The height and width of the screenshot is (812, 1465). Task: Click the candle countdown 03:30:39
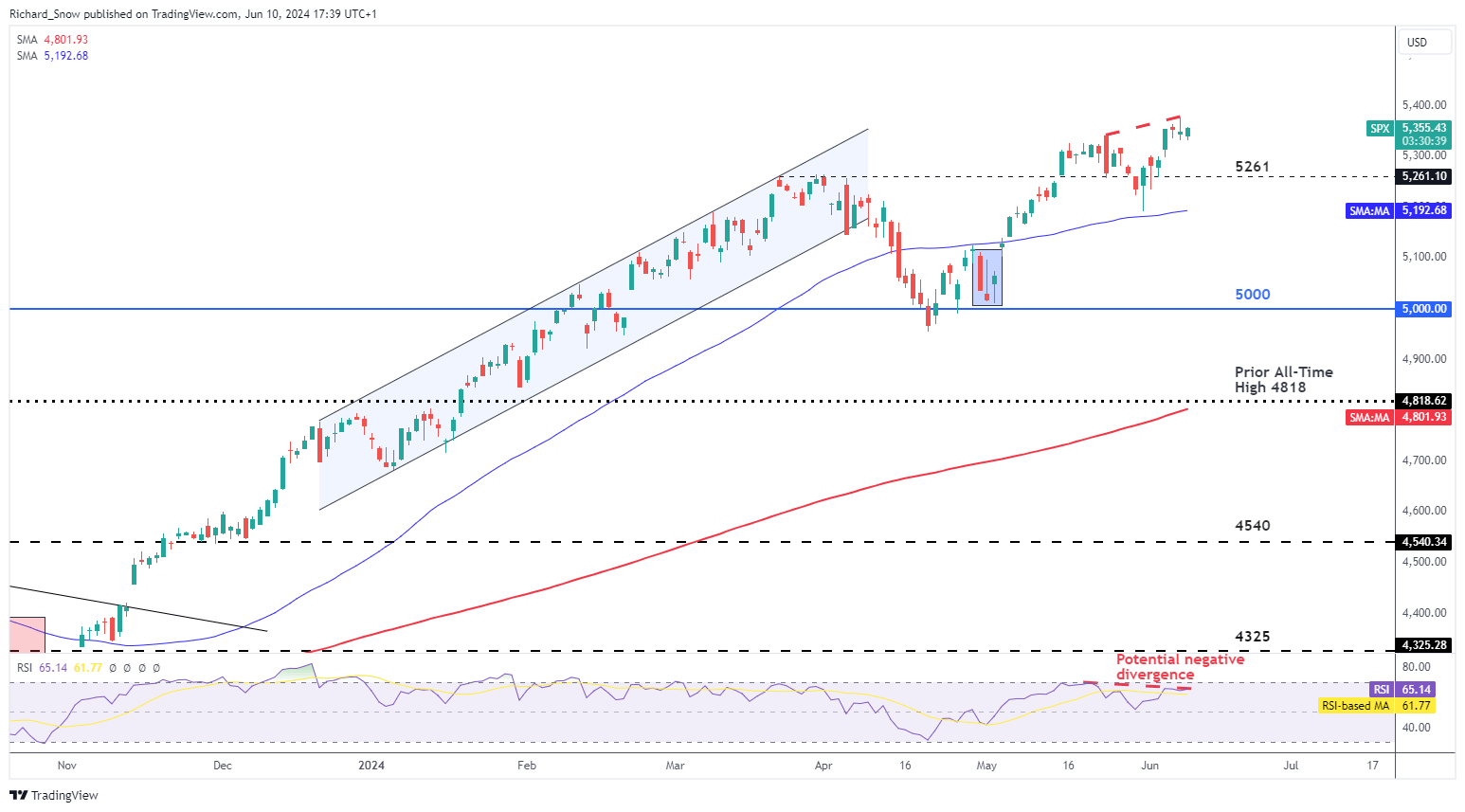1424,141
